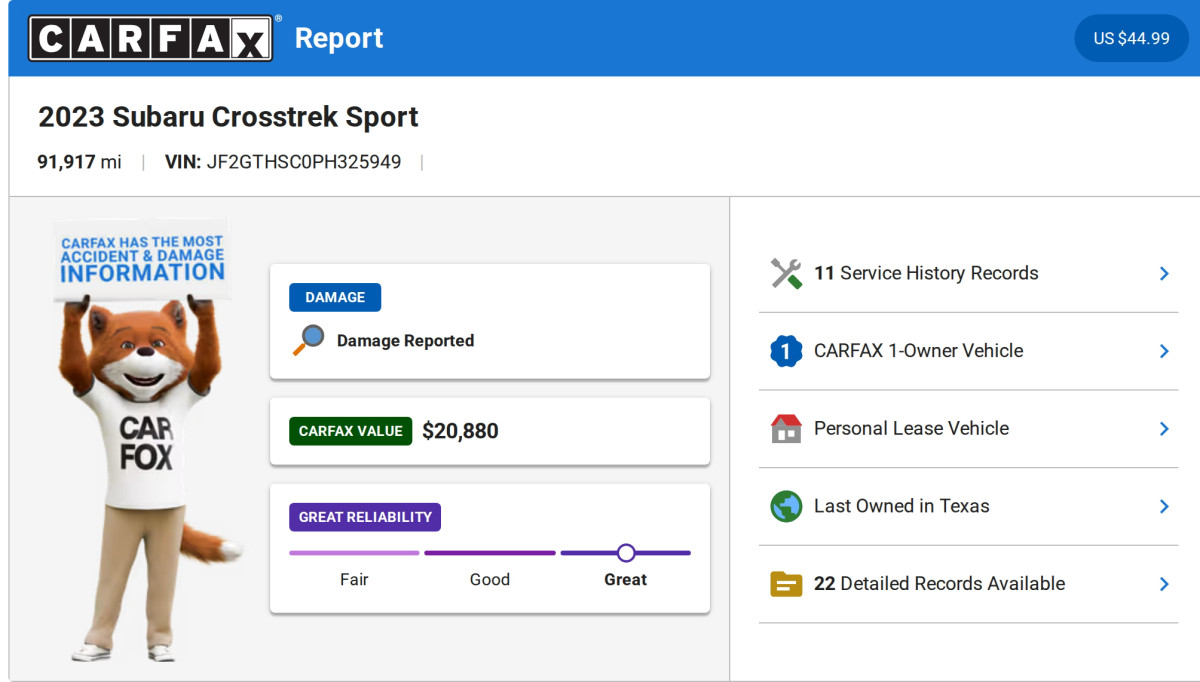Click the 91,917 mi mileage text
The height and width of the screenshot is (682, 1200).
point(79,162)
